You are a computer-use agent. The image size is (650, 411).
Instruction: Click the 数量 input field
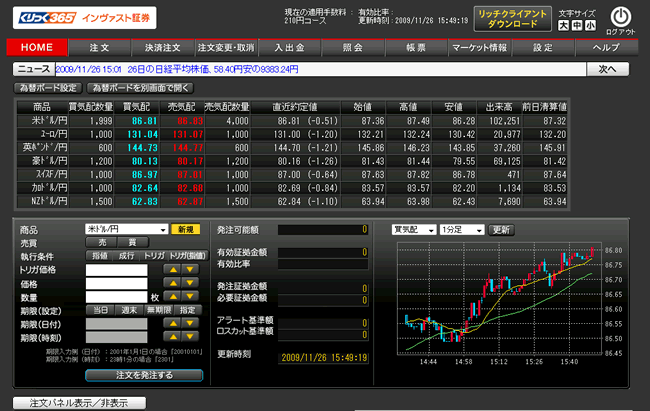(x=116, y=297)
